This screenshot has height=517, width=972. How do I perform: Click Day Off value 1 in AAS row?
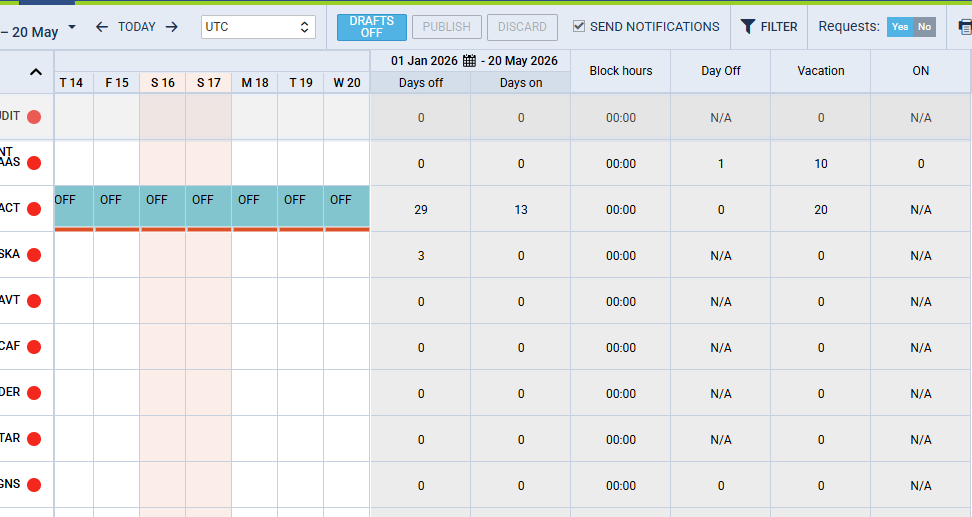tap(720, 164)
